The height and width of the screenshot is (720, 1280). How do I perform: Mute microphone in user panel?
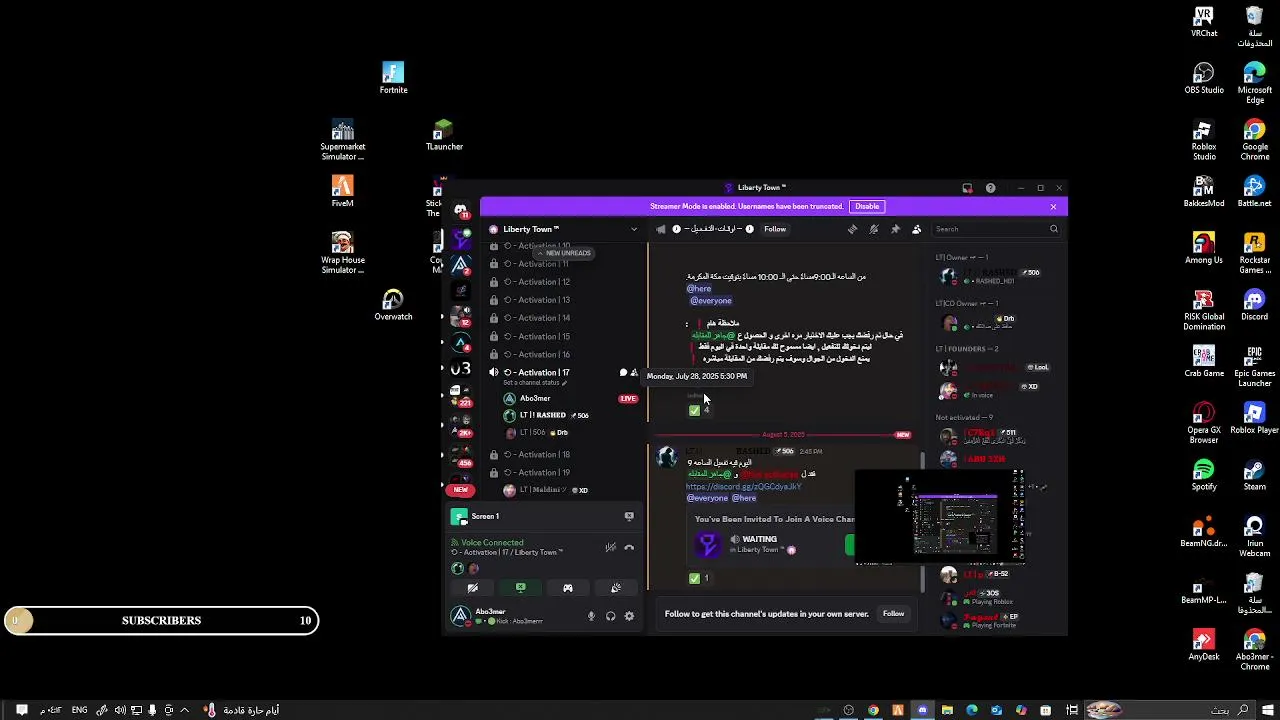point(591,616)
